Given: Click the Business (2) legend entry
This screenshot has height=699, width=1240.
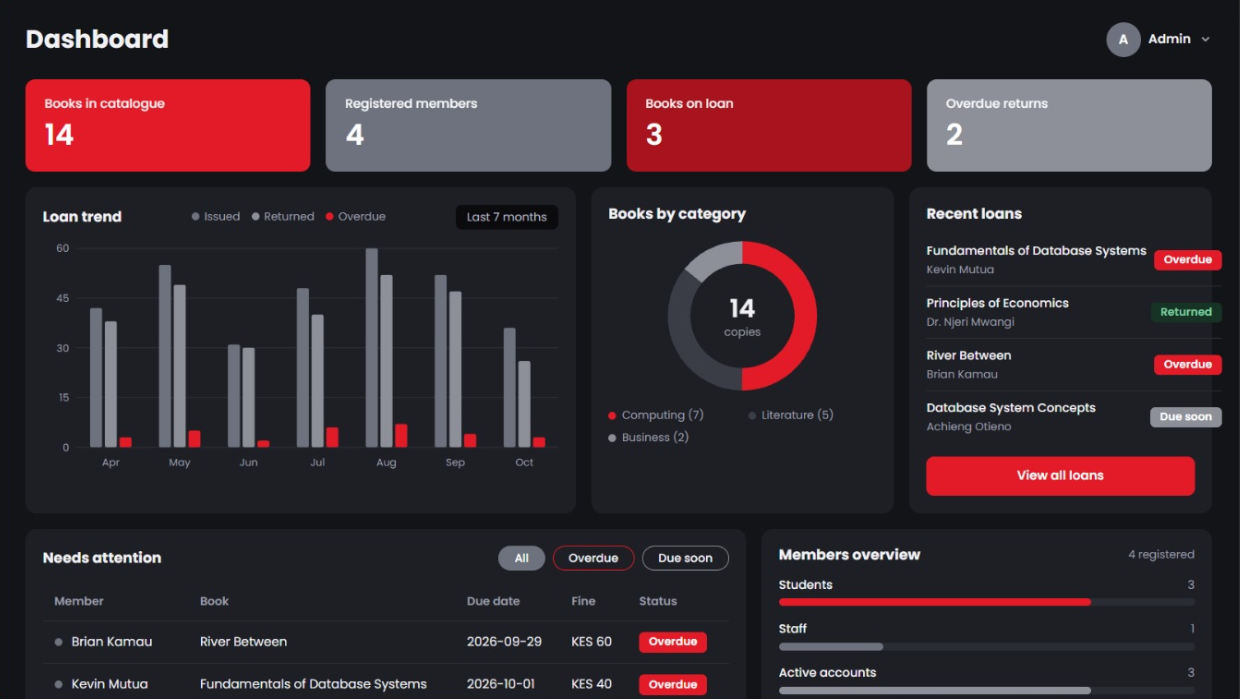Looking at the screenshot, I should click(648, 438).
